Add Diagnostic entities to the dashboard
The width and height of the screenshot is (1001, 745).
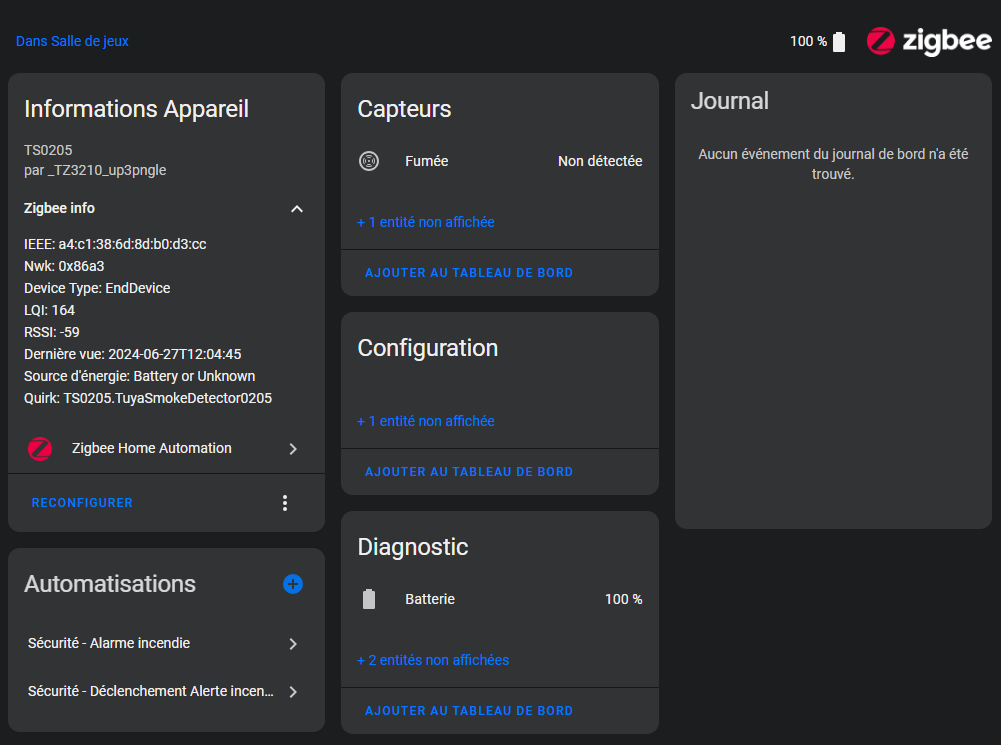[469, 711]
